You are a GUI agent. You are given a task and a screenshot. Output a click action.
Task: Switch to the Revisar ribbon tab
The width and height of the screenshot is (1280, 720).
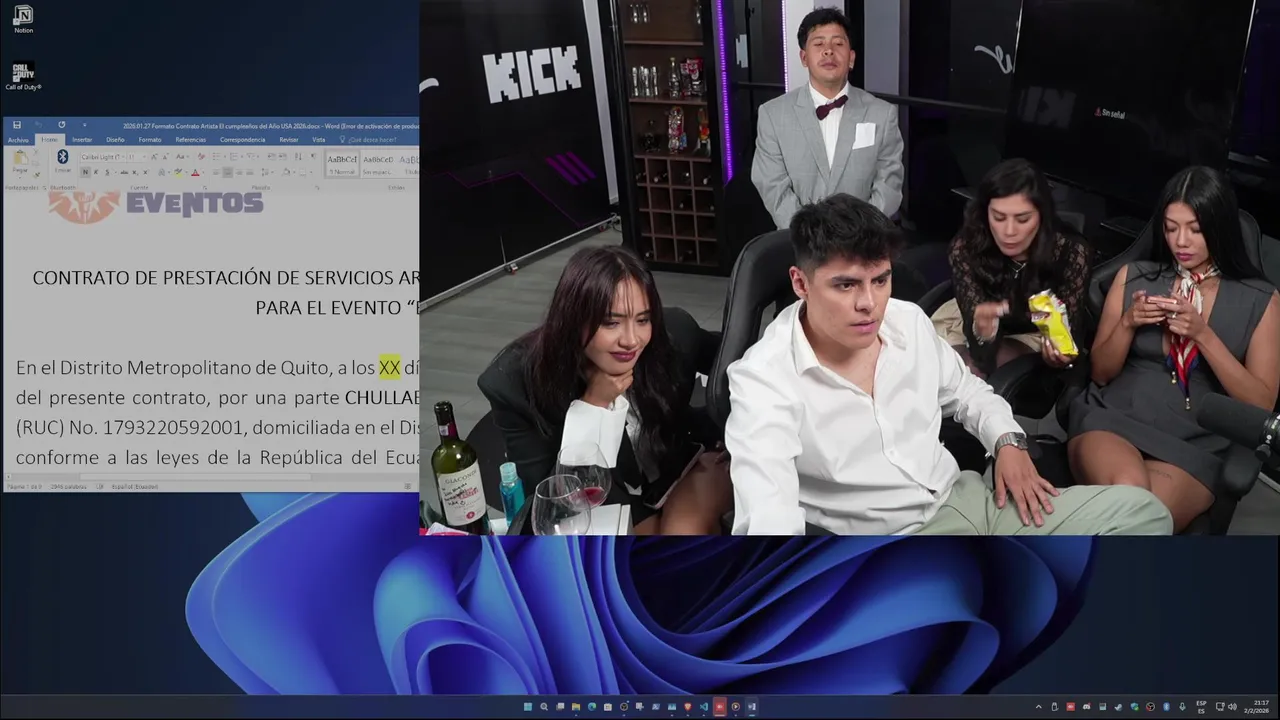(289, 140)
